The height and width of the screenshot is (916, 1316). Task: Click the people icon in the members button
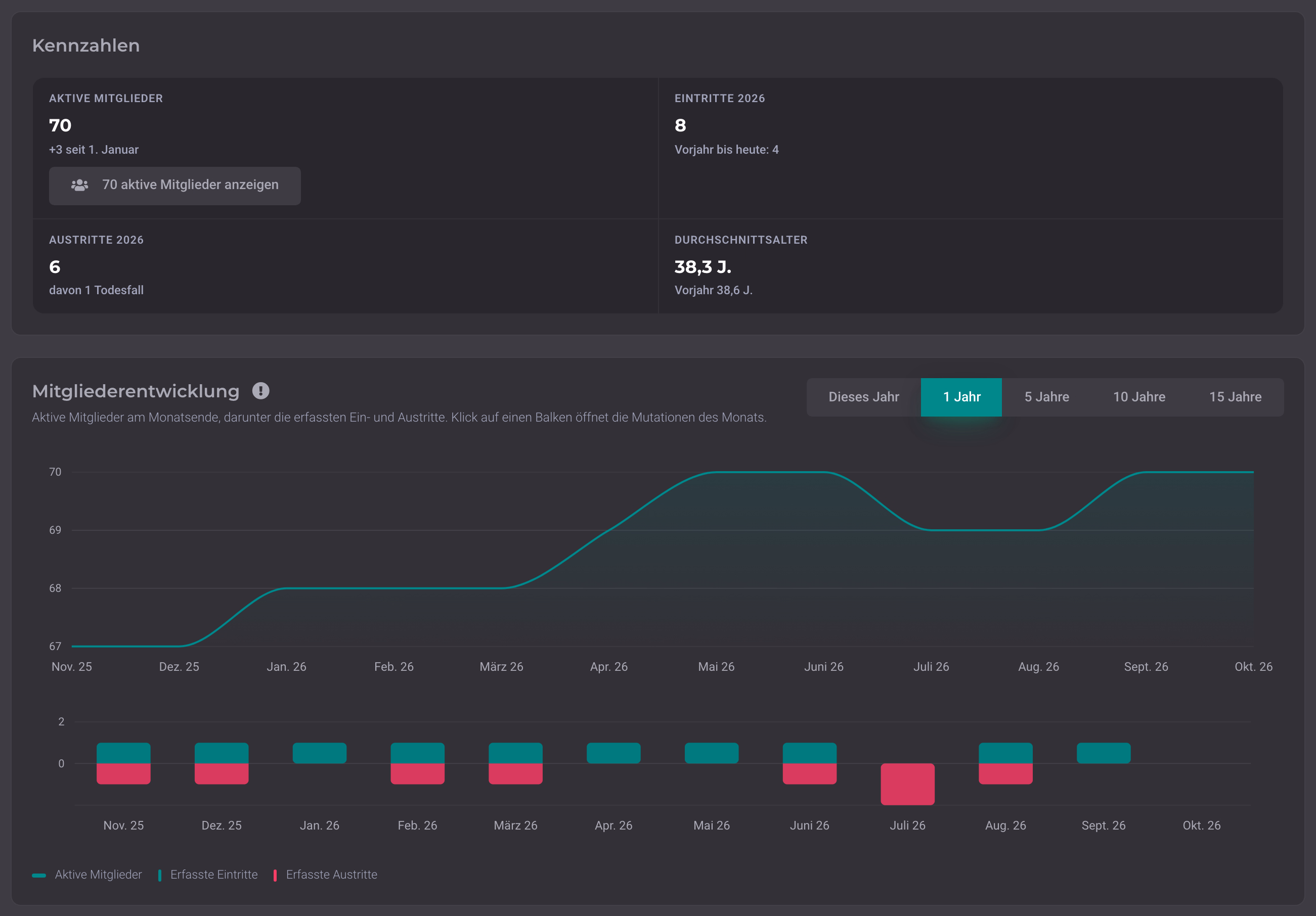80,185
